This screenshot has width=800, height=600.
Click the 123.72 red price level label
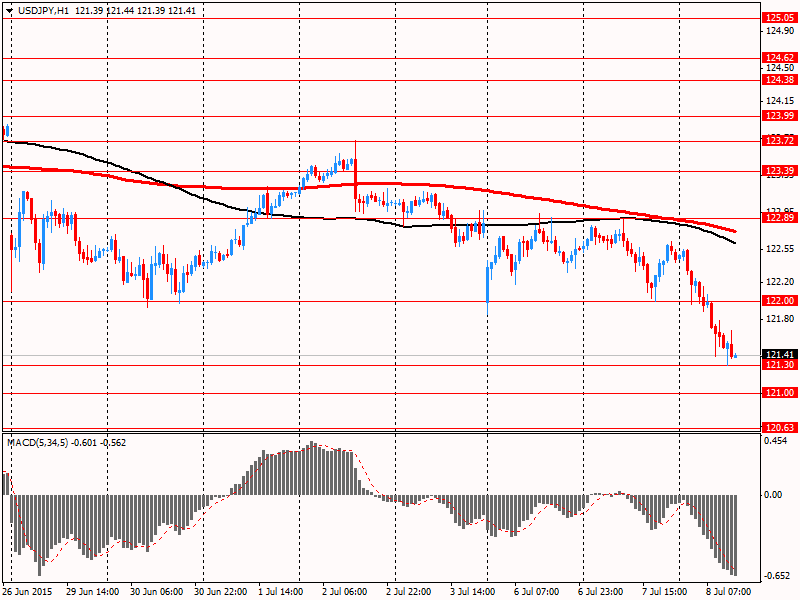click(780, 140)
